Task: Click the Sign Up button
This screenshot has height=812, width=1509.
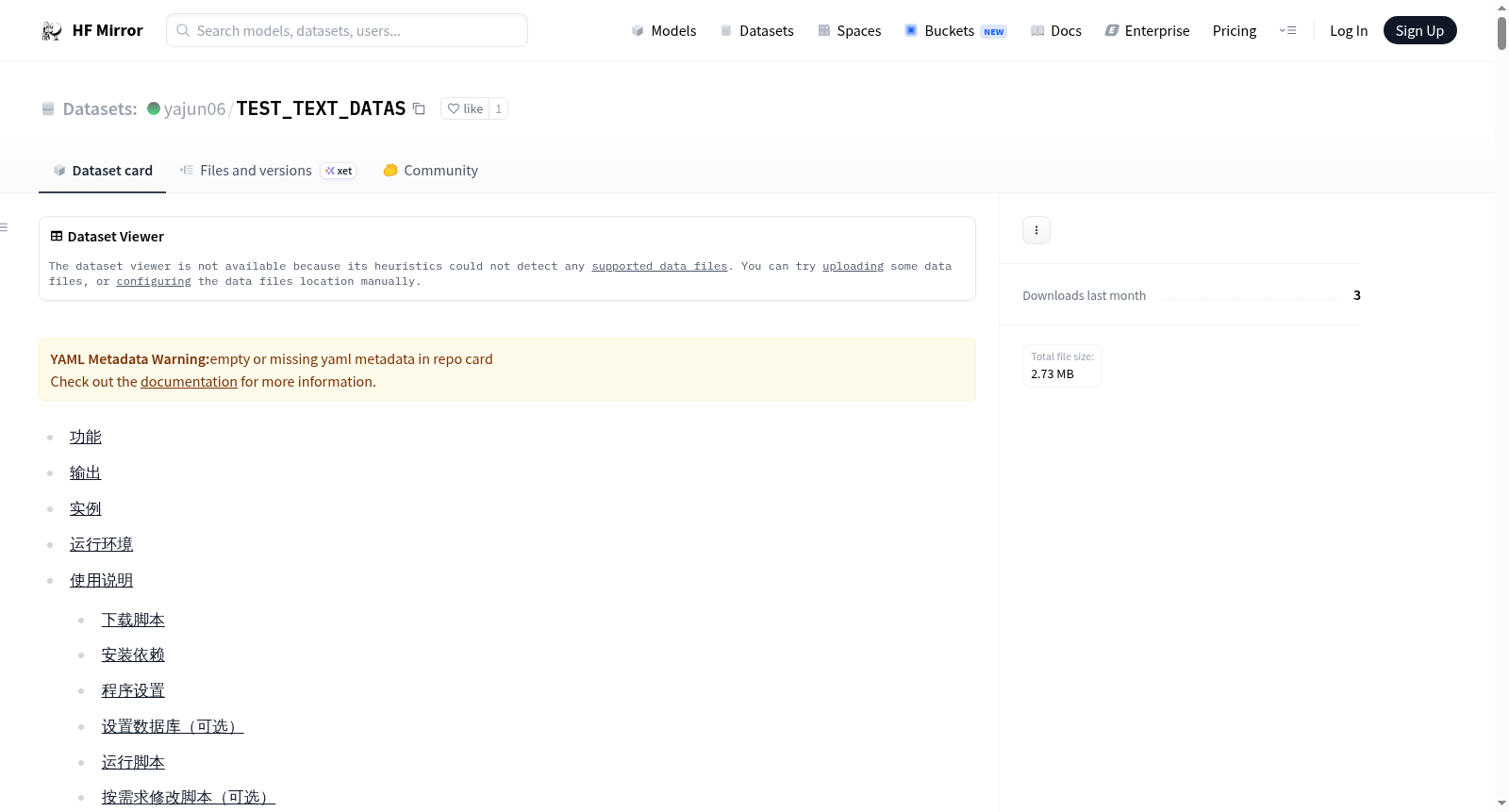Action: tap(1419, 31)
